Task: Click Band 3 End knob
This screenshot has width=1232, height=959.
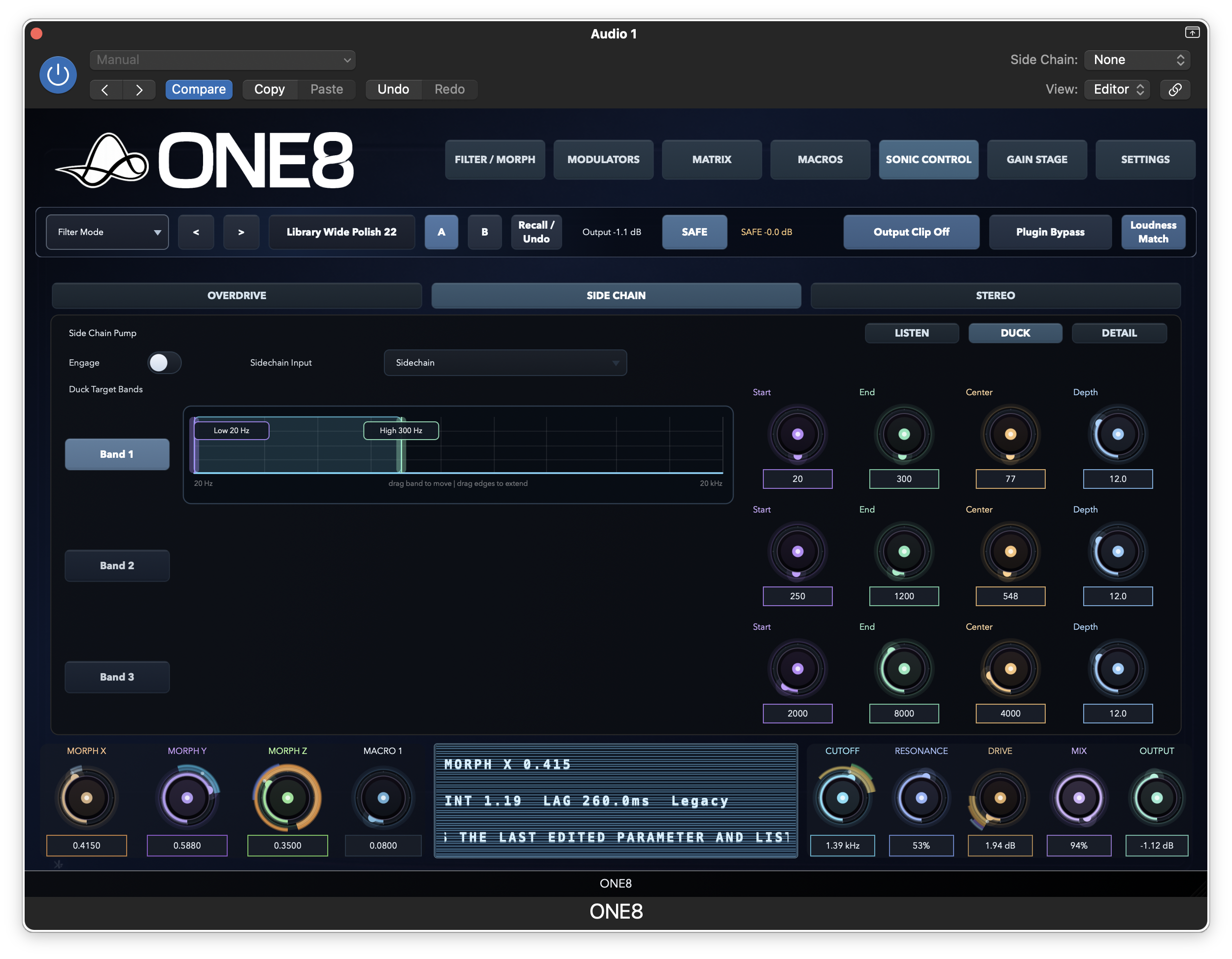Action: 904,669
